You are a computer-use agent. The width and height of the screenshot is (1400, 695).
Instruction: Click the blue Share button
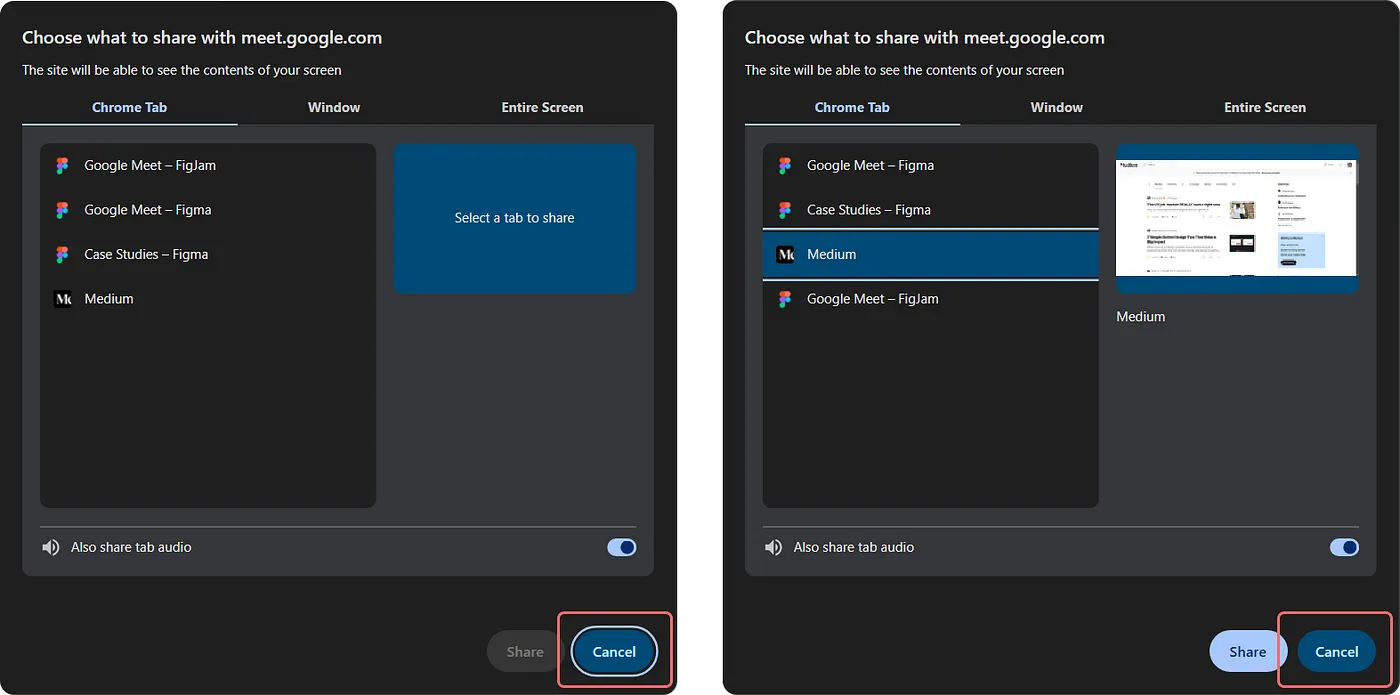pos(1245,651)
